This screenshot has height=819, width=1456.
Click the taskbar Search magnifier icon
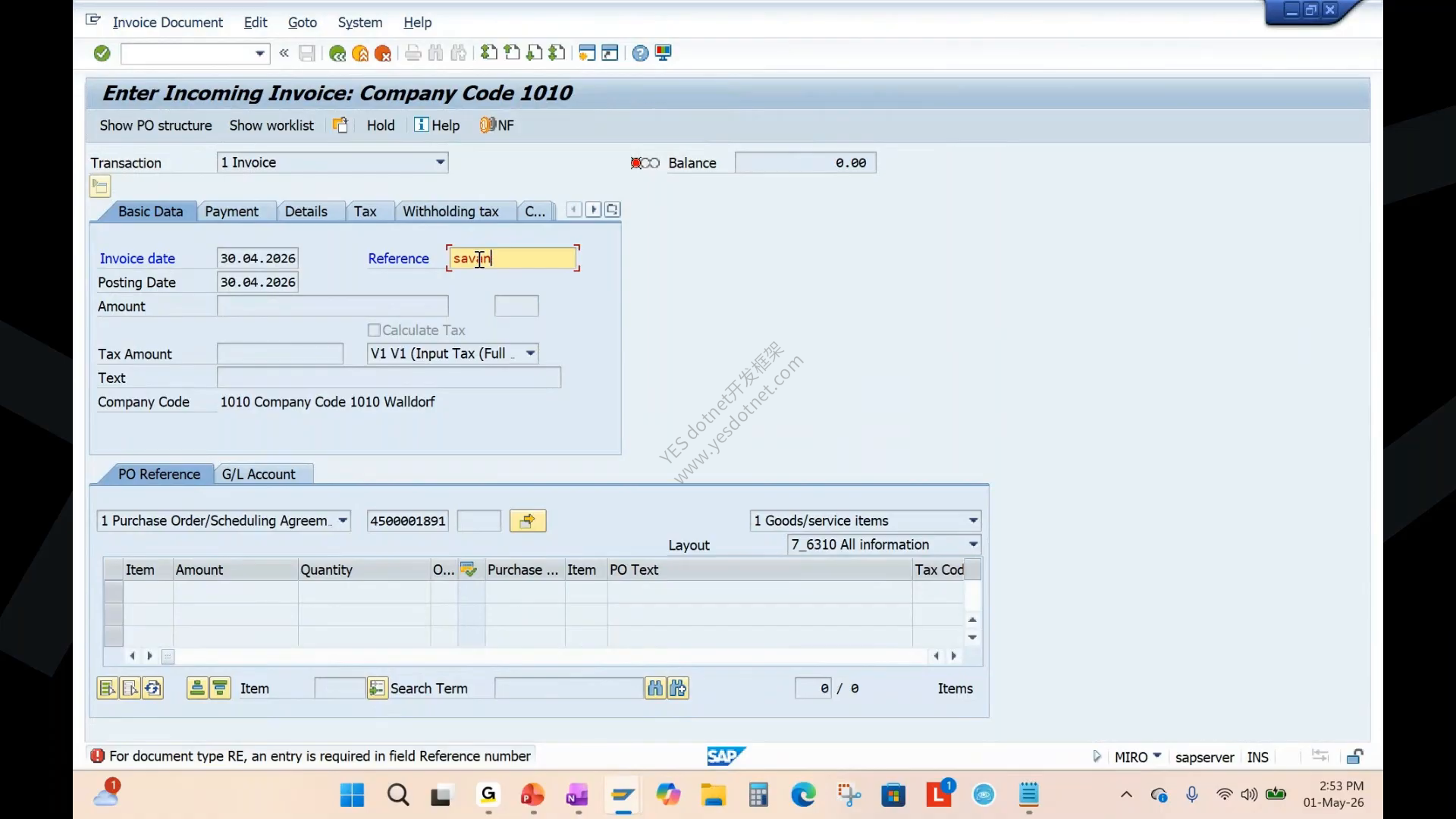[398, 795]
